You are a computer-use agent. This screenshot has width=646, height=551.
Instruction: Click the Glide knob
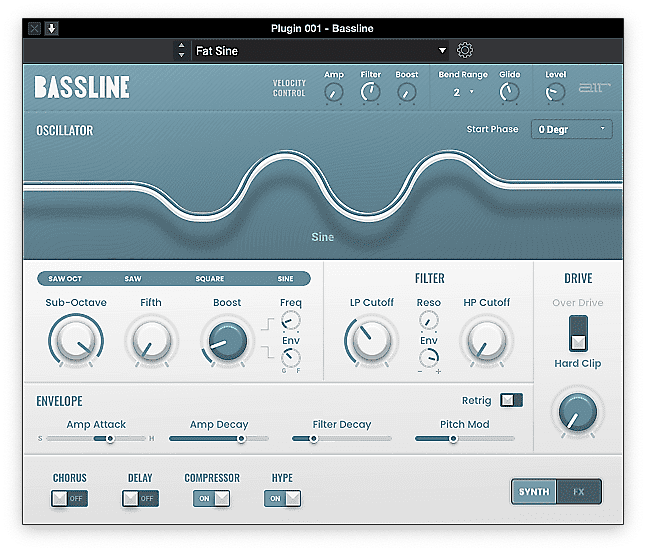click(x=509, y=92)
